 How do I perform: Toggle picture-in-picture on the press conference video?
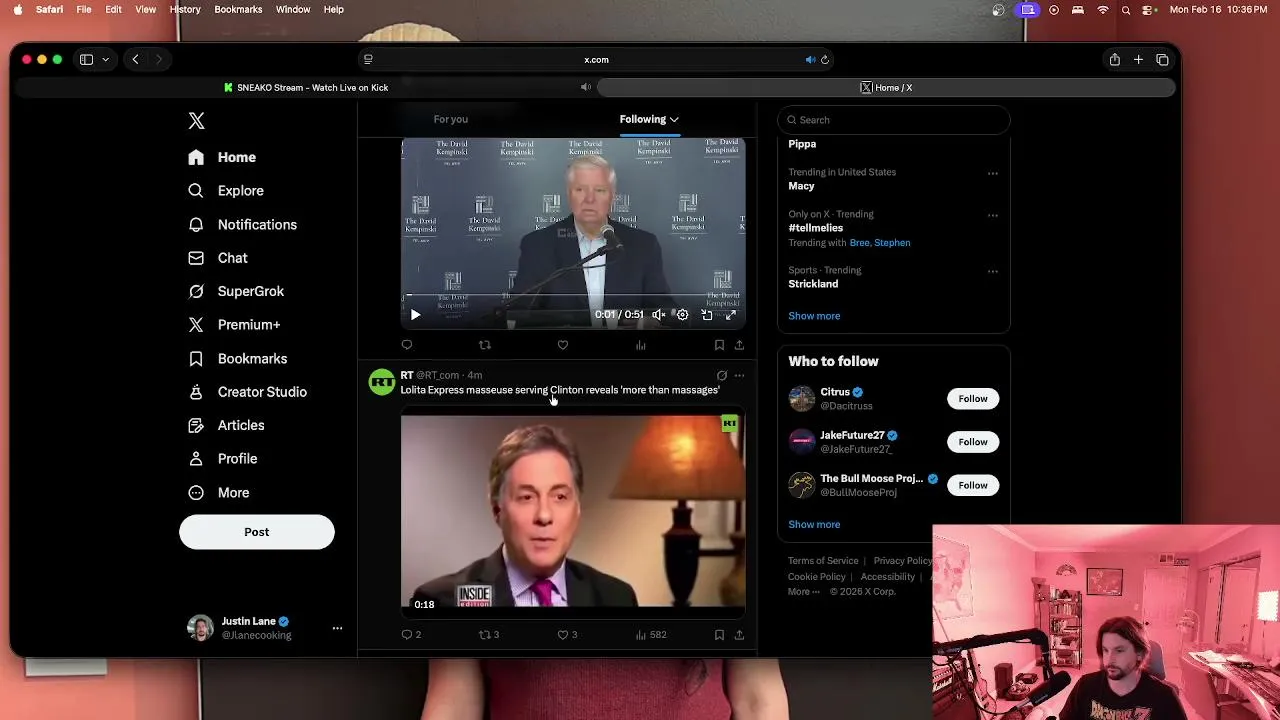707,315
